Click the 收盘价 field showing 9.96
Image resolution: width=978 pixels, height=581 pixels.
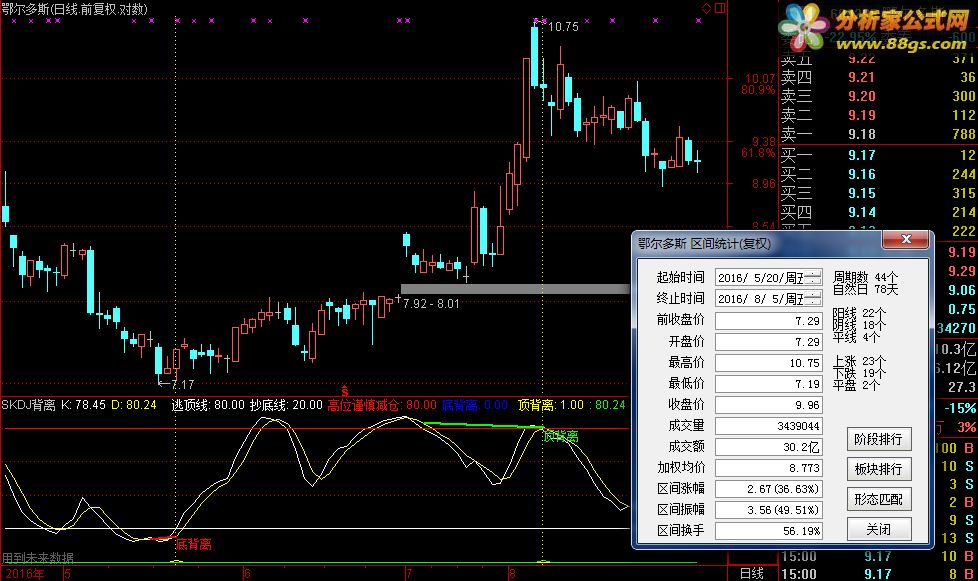[x=768, y=405]
